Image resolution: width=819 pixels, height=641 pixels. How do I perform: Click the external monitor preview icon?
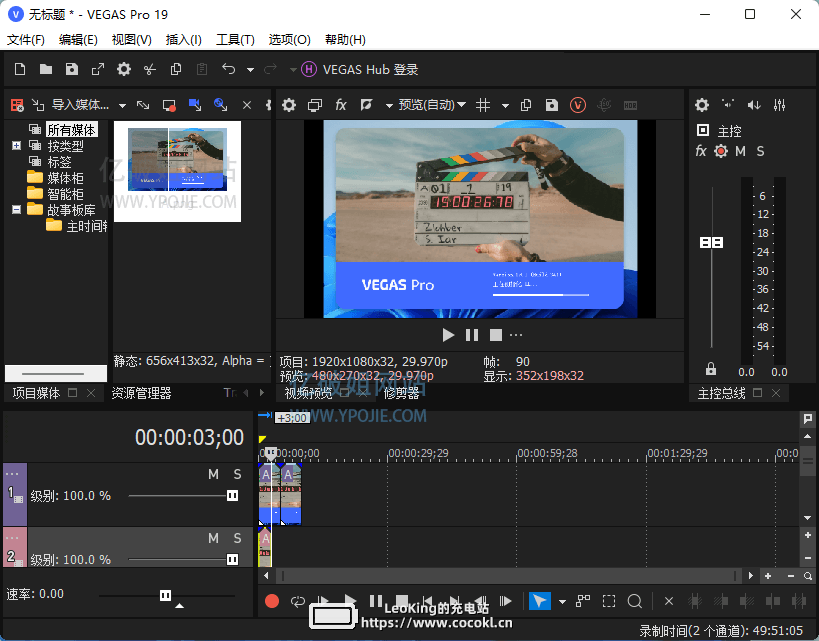(x=314, y=106)
